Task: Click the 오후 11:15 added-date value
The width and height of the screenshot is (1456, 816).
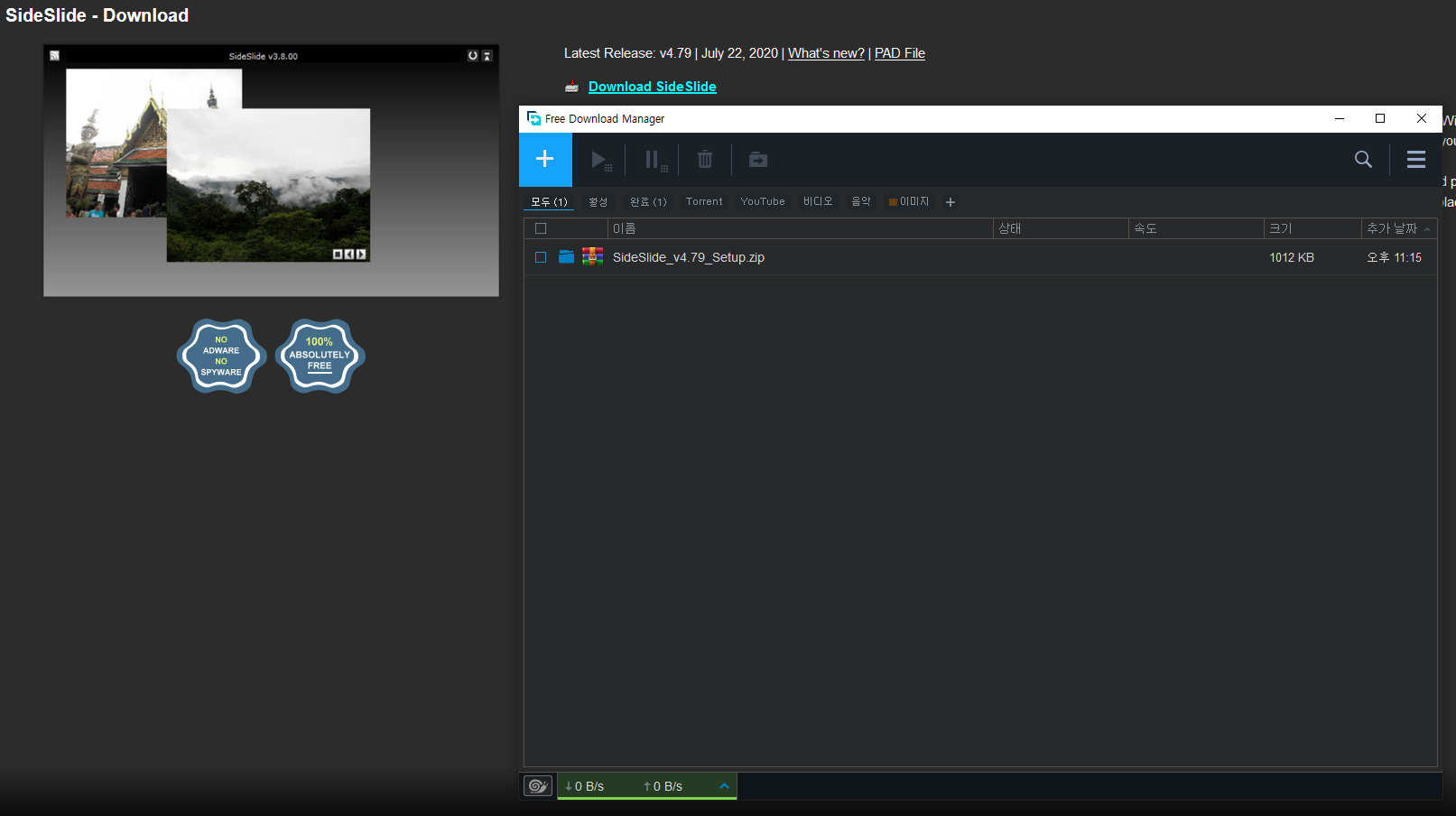Action: coord(1394,257)
